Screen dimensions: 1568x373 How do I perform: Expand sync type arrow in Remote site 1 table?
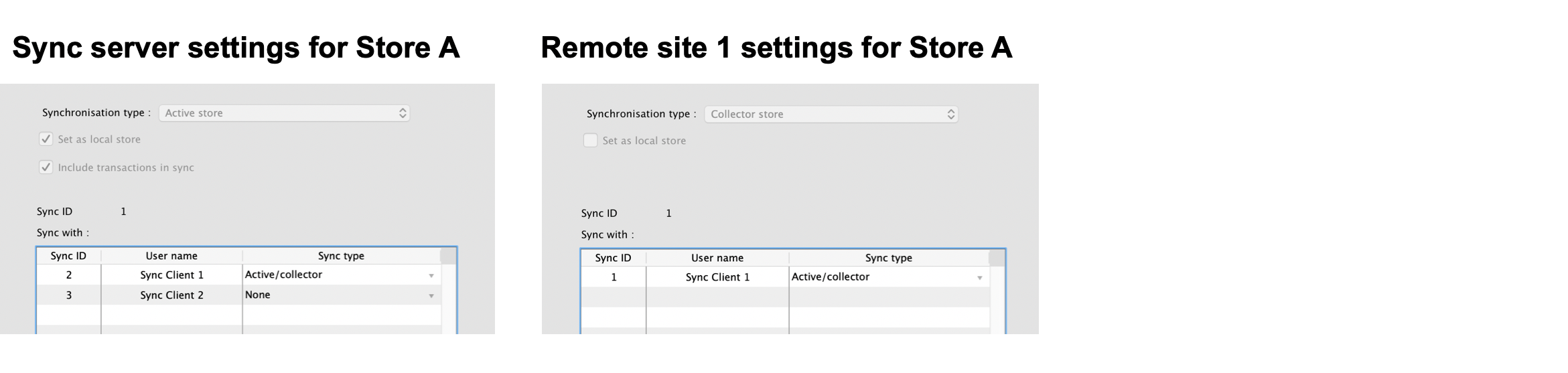point(979,278)
